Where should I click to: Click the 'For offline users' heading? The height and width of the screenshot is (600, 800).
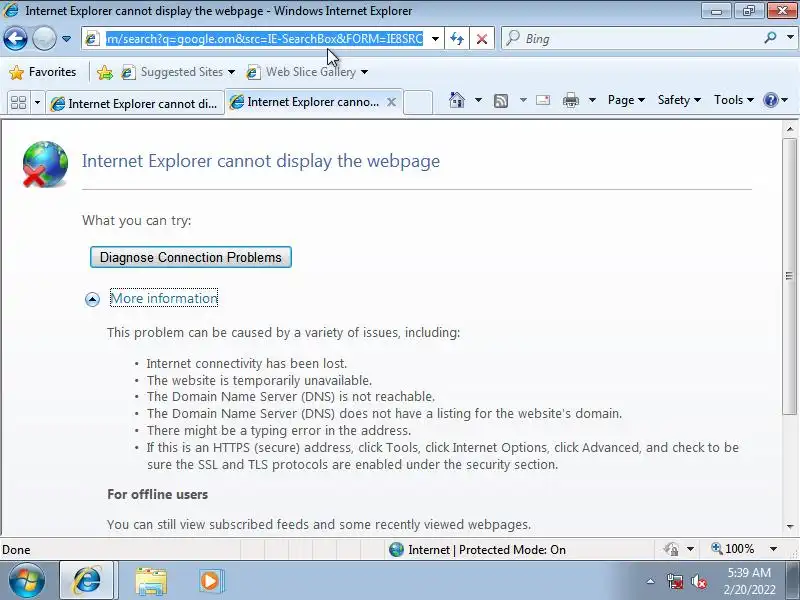(158, 494)
